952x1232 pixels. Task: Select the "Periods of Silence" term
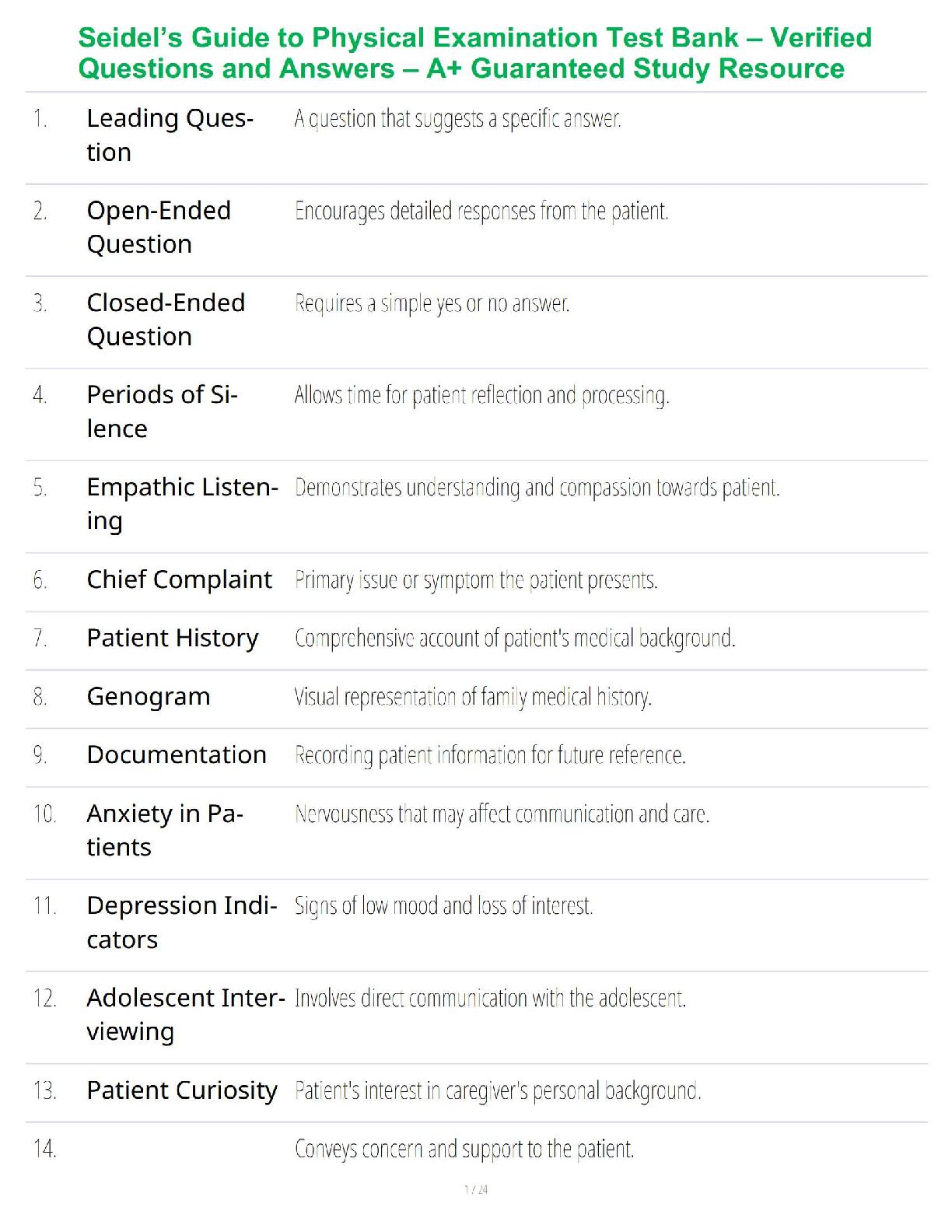click(162, 411)
